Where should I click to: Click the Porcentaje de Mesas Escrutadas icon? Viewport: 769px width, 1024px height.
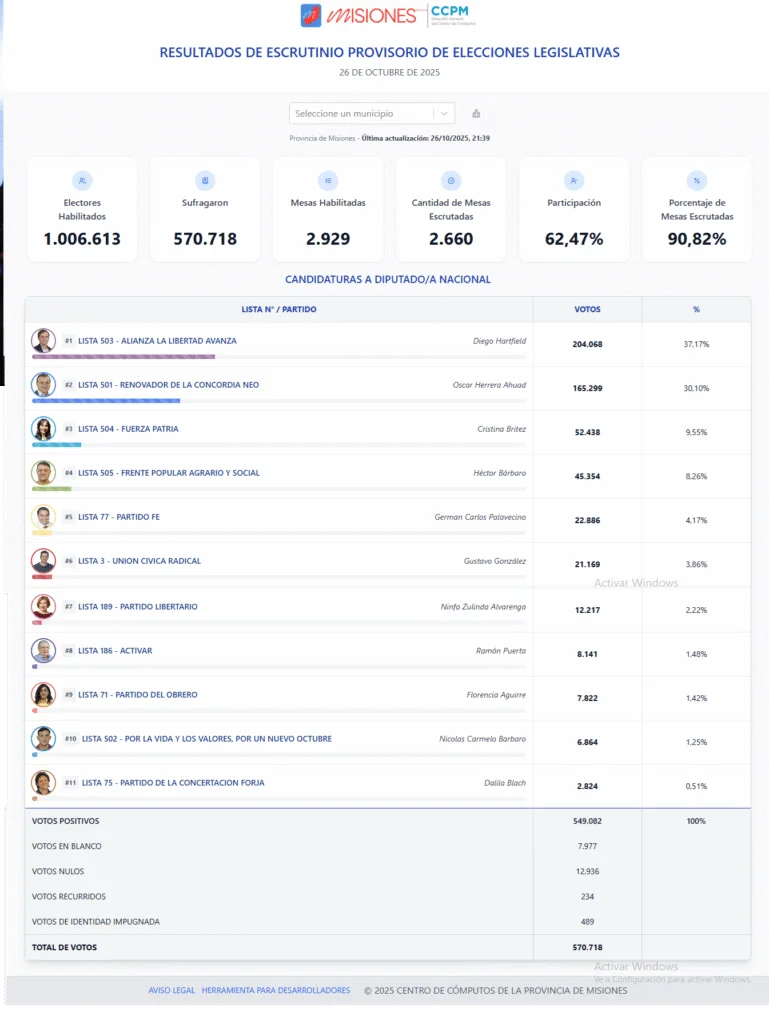click(x=697, y=181)
